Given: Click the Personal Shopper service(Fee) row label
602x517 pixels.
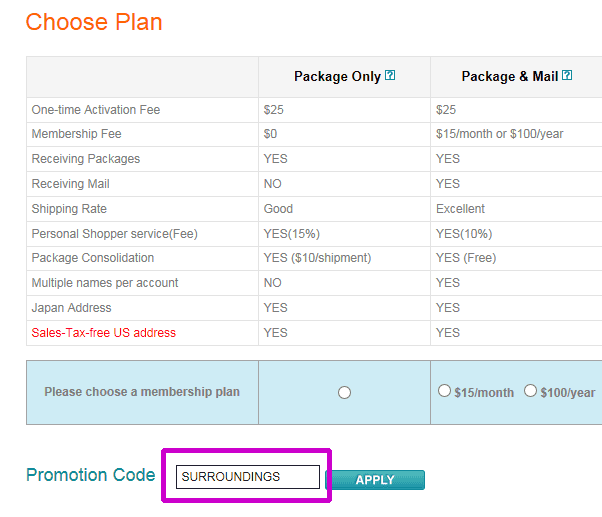Looking at the screenshot, I should click(114, 234).
